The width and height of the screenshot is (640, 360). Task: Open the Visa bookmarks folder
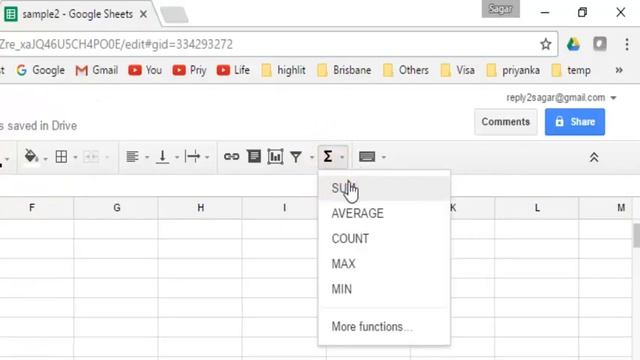(x=458, y=70)
